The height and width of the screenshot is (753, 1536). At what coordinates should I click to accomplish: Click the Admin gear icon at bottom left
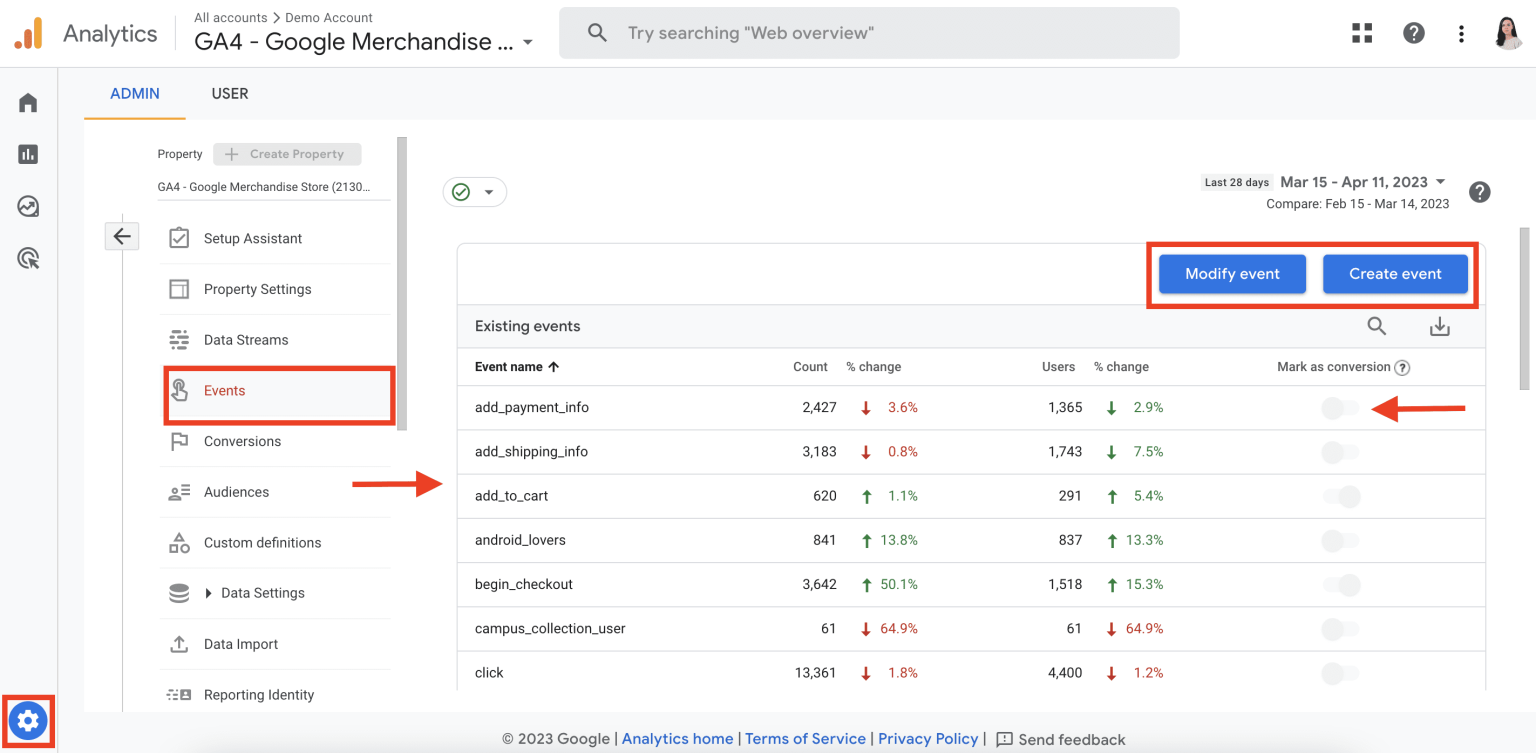pyautogui.click(x=28, y=720)
